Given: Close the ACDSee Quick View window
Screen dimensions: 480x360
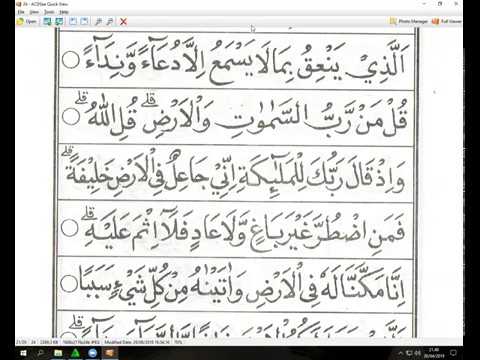Looking at the screenshot, I should click(x=456, y=4).
